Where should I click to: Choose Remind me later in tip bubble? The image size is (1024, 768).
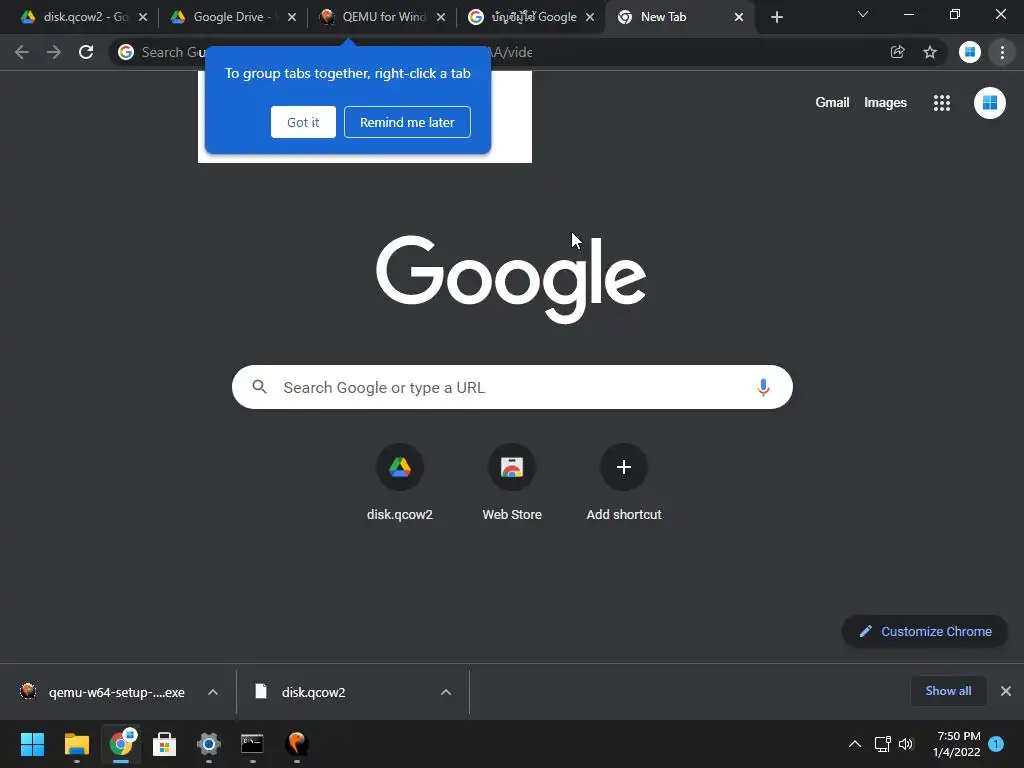(x=407, y=122)
